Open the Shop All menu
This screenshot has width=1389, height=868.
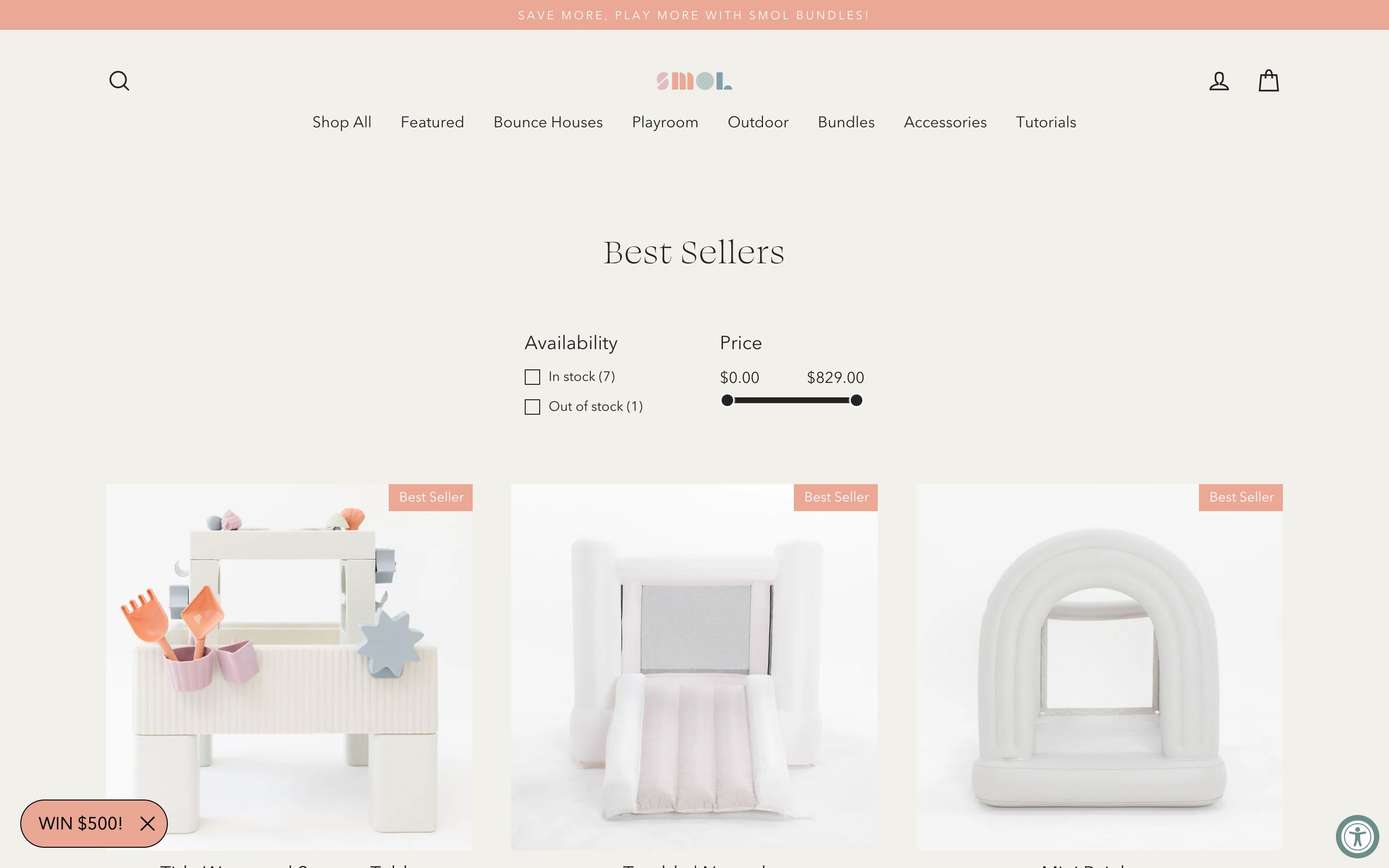pyautogui.click(x=341, y=122)
